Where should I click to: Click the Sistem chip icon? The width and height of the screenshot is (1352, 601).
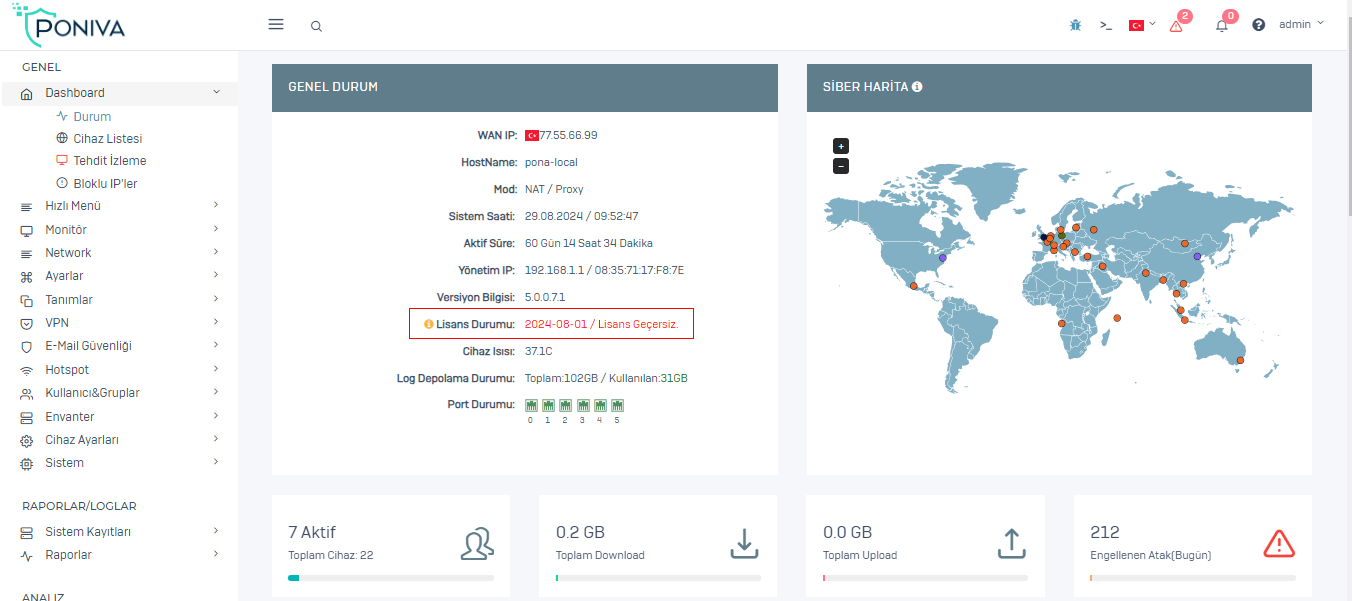(27, 464)
